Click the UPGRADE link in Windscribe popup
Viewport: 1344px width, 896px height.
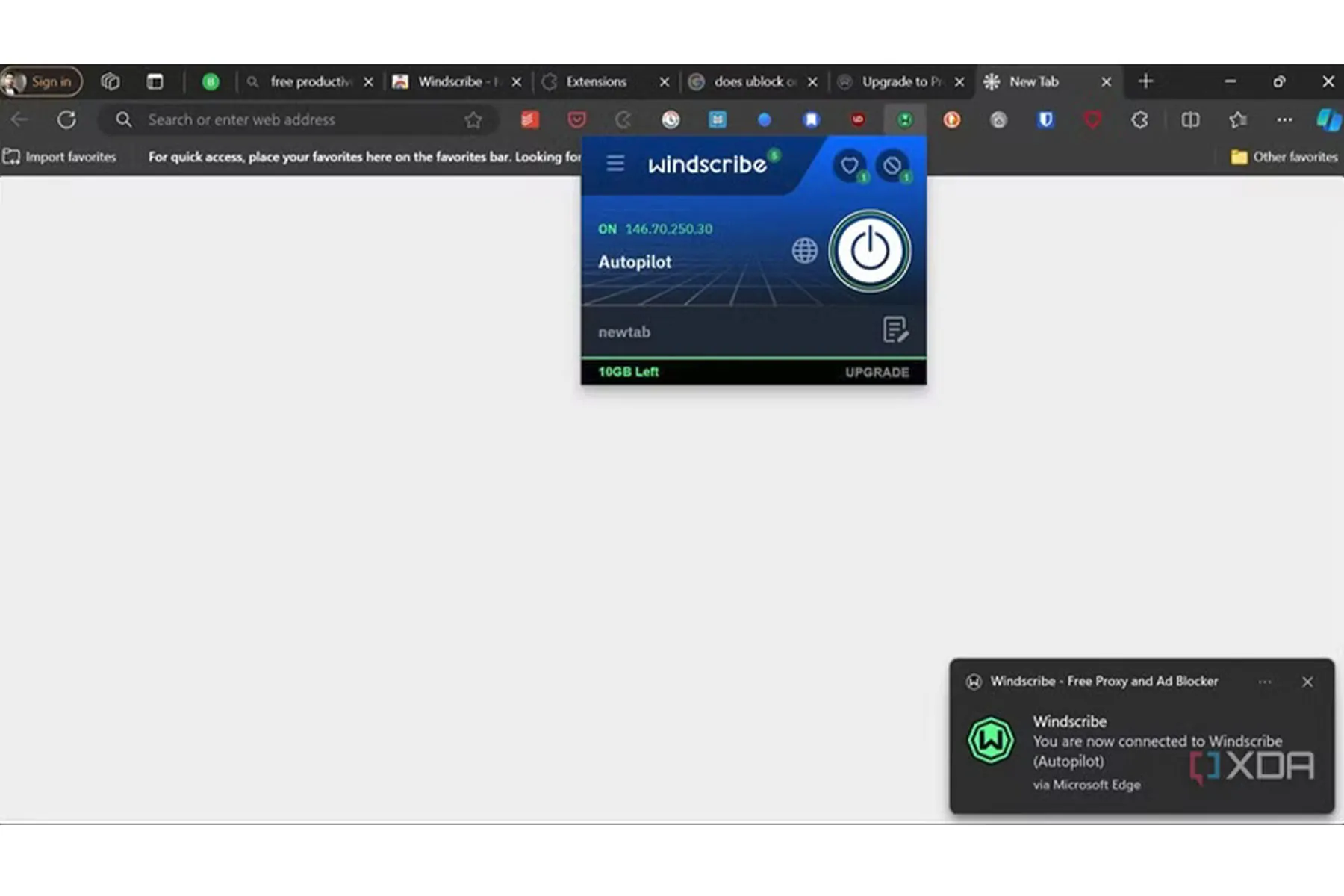pos(877,372)
